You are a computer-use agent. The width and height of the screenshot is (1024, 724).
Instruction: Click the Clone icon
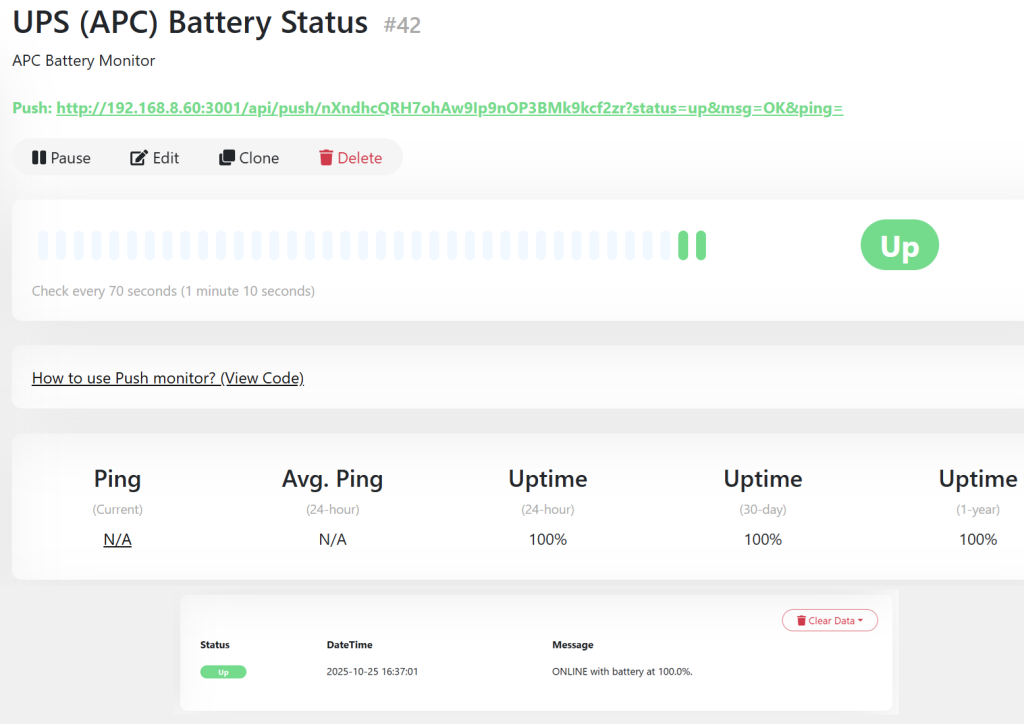[226, 157]
